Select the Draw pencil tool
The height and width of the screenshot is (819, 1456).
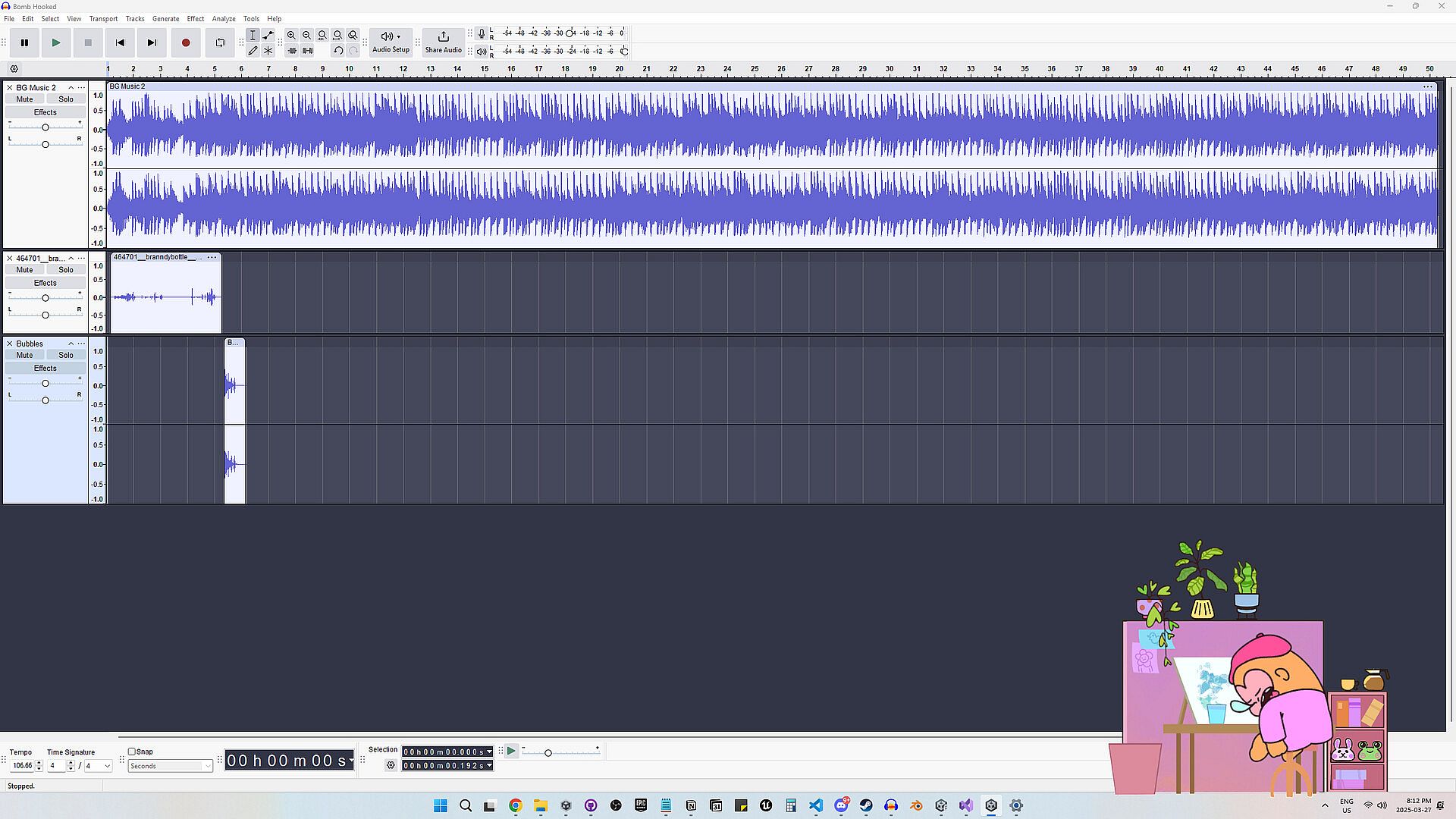(x=253, y=51)
